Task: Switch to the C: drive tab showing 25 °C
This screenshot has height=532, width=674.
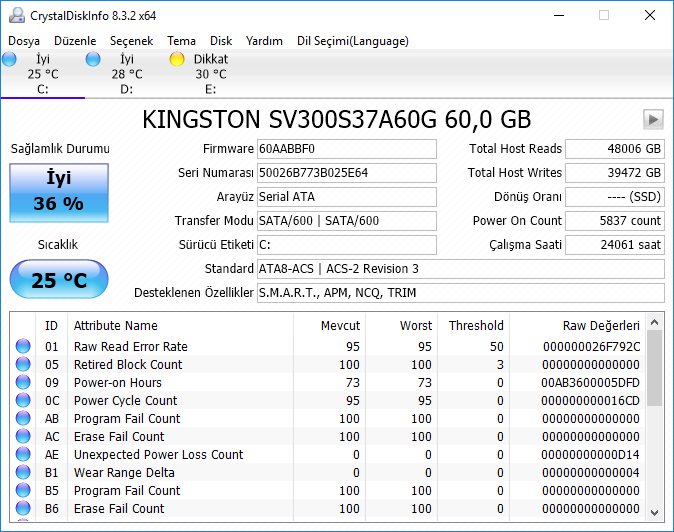Action: 43,74
